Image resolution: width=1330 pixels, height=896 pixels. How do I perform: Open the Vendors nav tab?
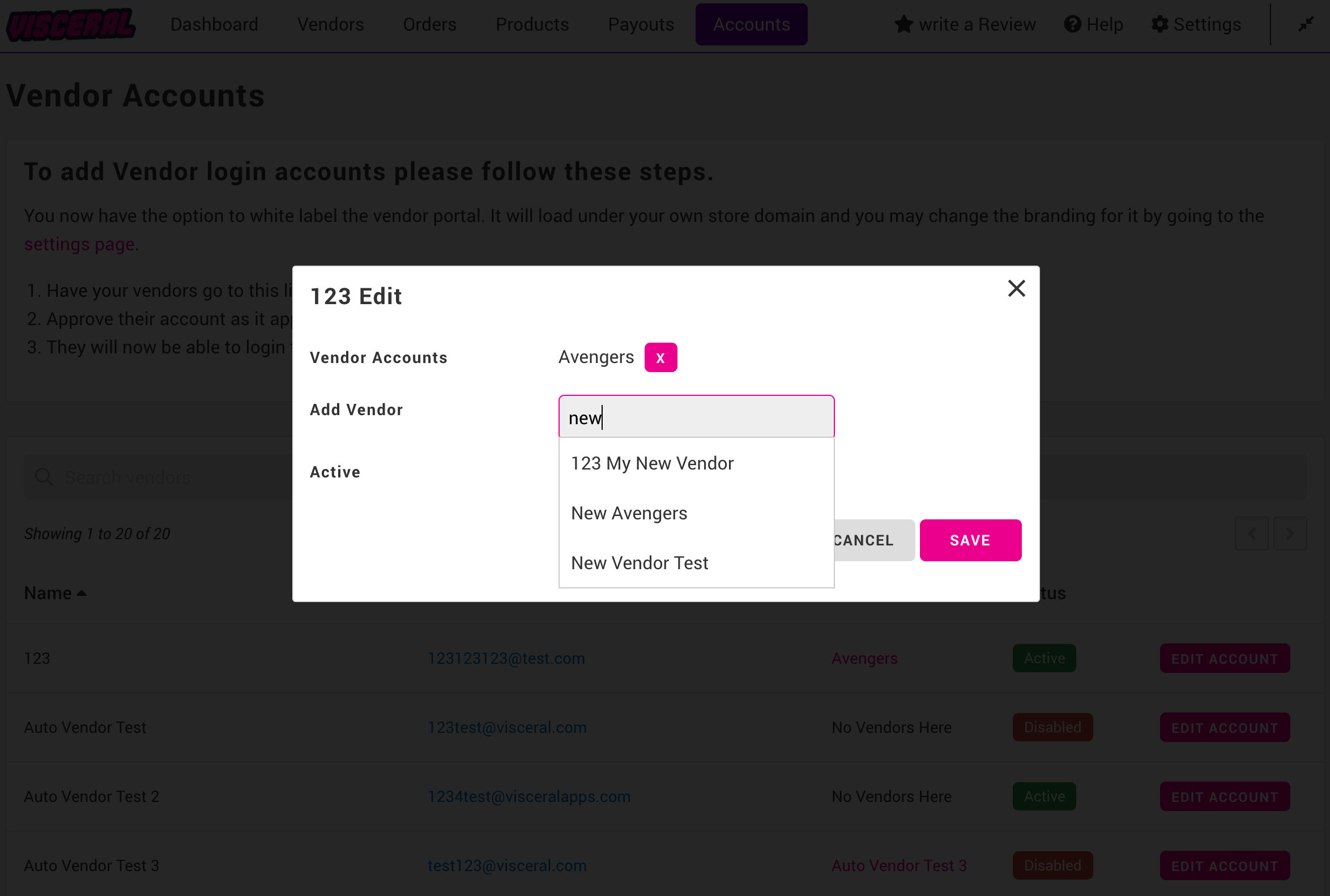(330, 24)
